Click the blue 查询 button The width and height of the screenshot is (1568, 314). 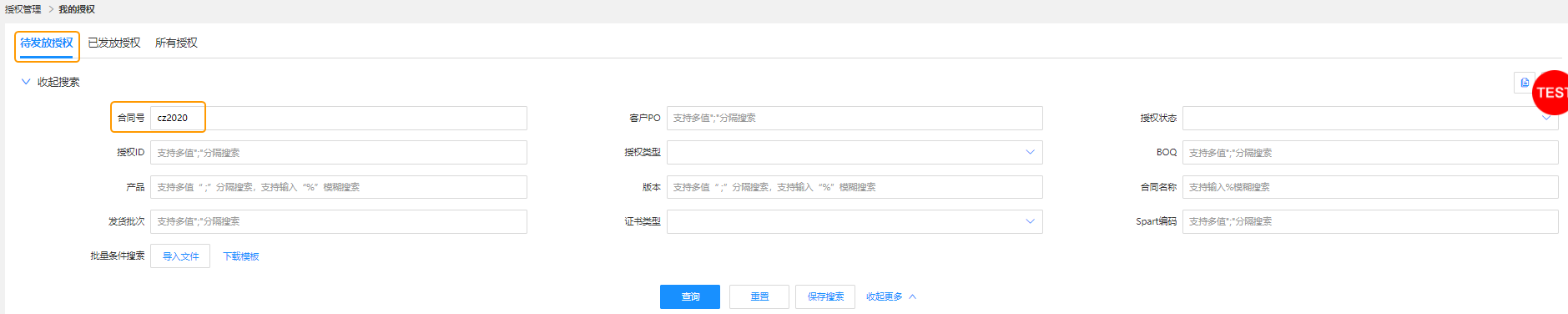690,296
